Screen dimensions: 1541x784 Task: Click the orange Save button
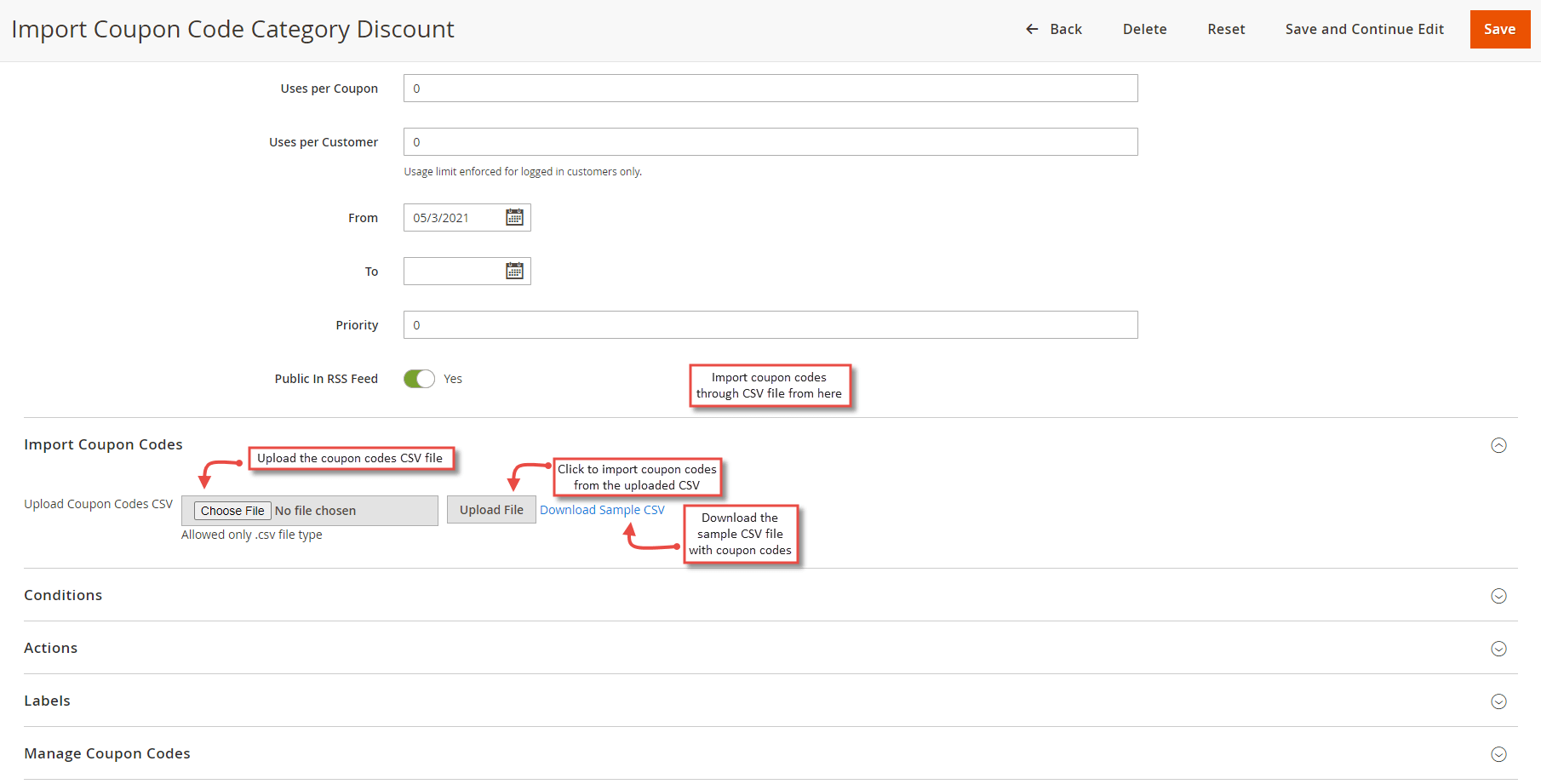coord(1499,29)
